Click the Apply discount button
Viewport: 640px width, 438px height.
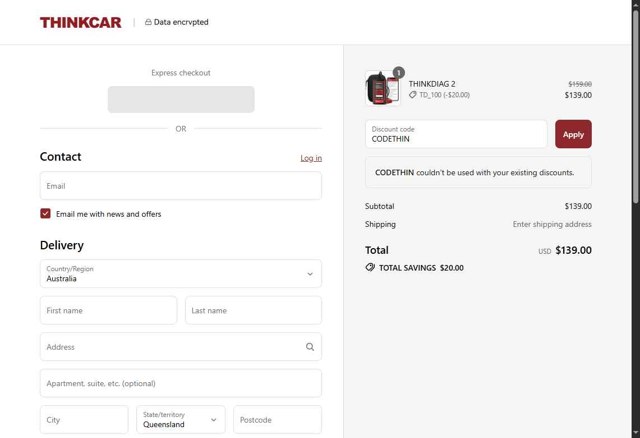(x=573, y=134)
